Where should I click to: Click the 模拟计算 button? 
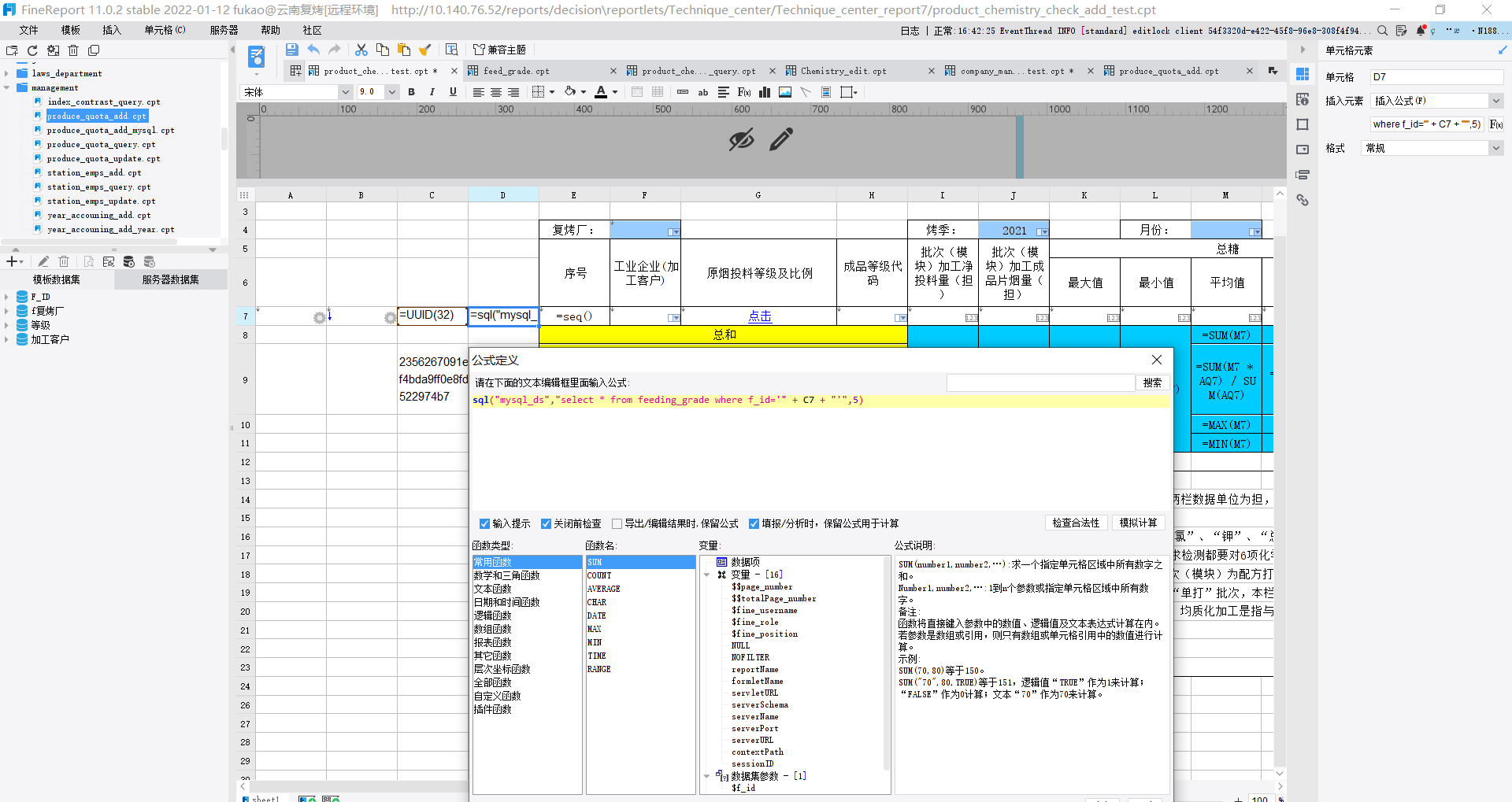pyautogui.click(x=1138, y=523)
